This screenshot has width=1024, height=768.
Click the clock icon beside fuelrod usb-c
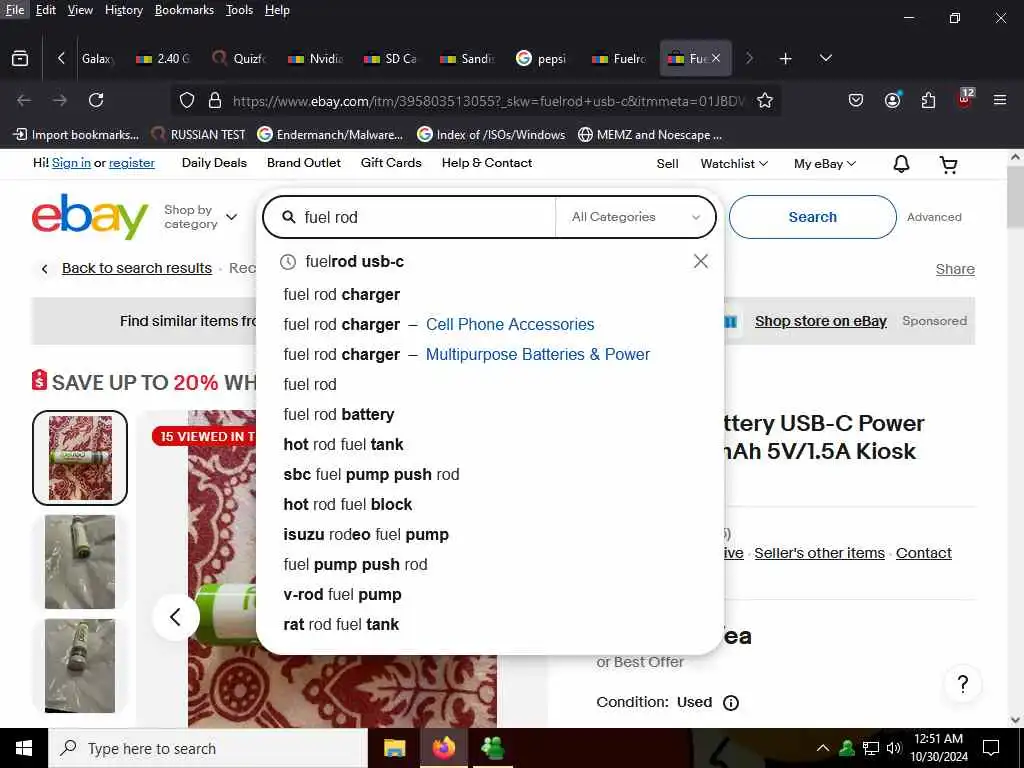288,262
